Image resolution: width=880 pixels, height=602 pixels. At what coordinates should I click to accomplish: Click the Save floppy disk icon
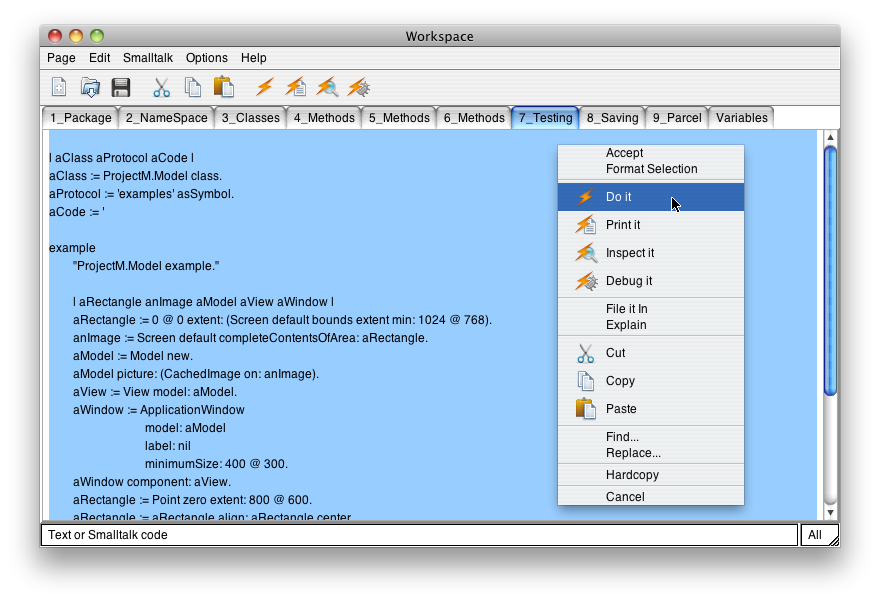[121, 88]
